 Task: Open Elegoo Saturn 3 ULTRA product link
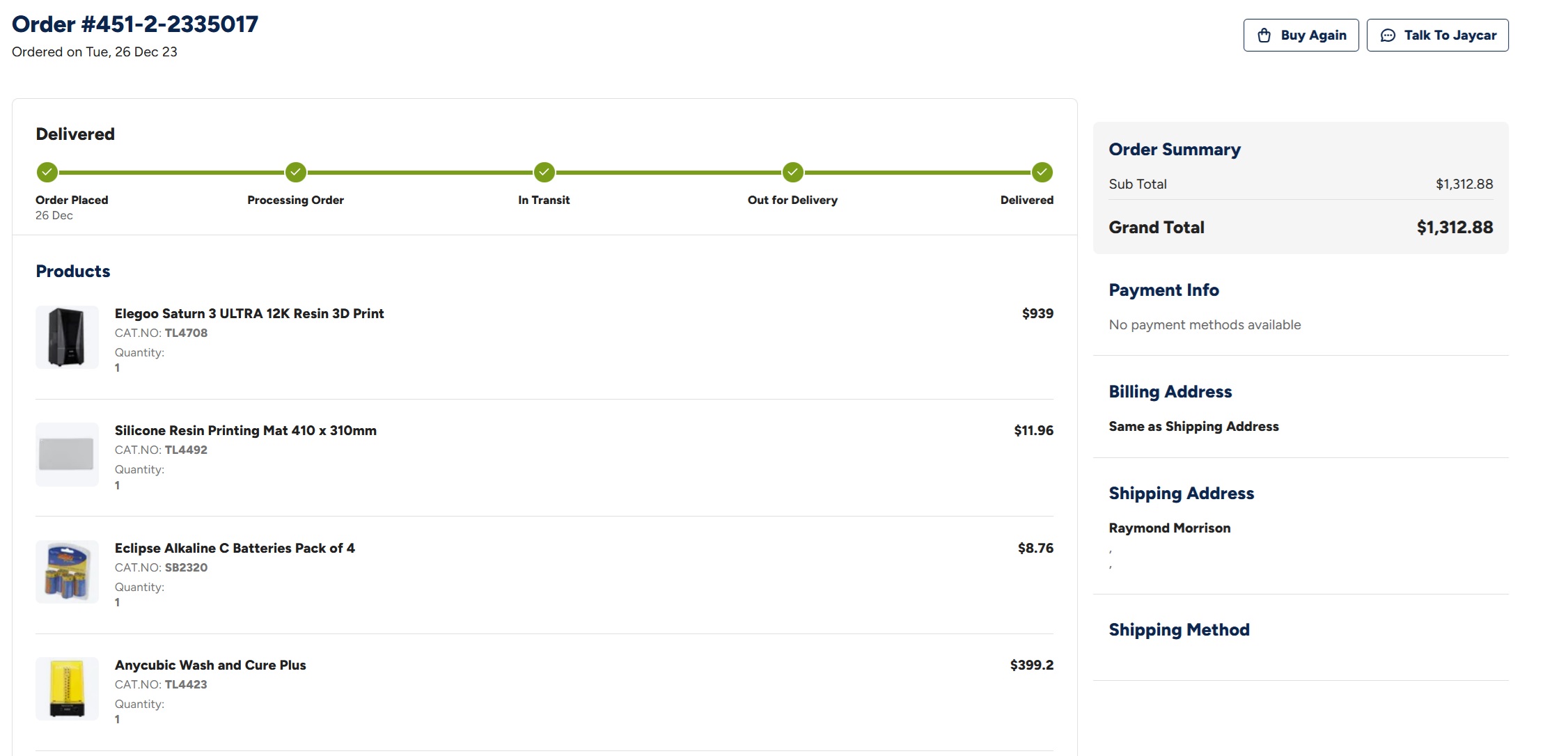(x=249, y=313)
